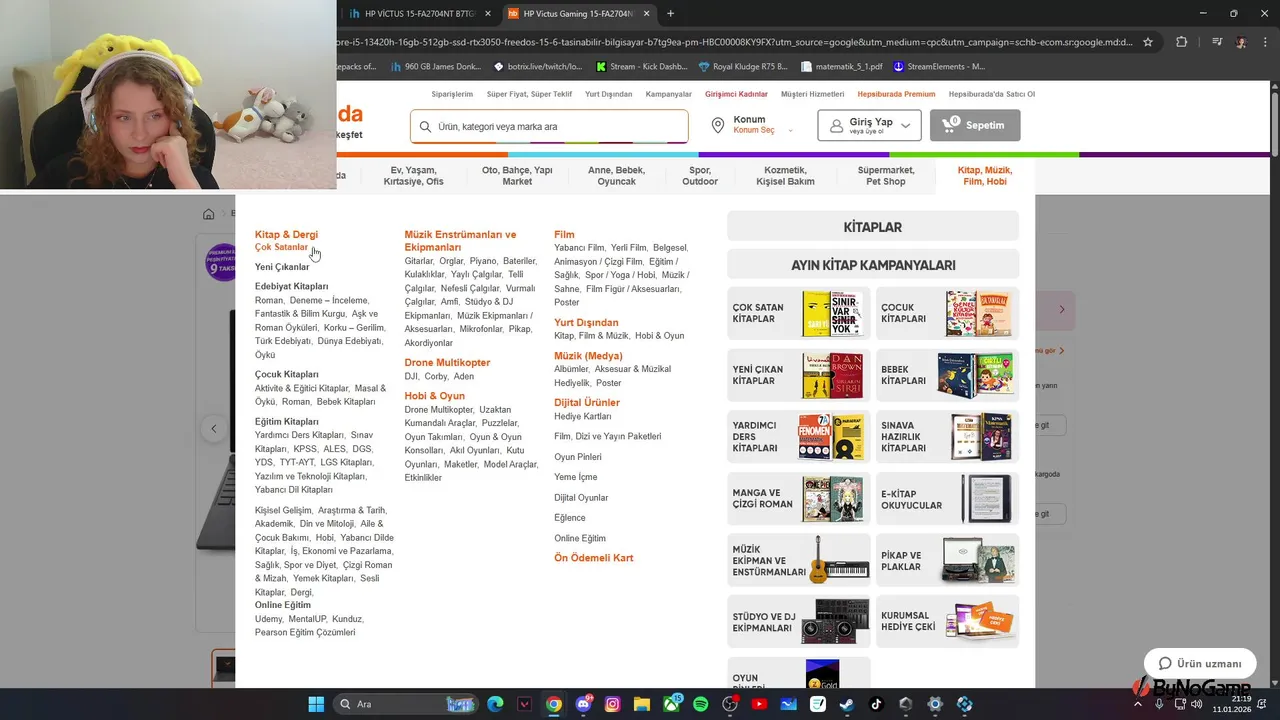Click the Siparişlerim link
Image resolution: width=1280 pixels, height=720 pixels.
452,94
